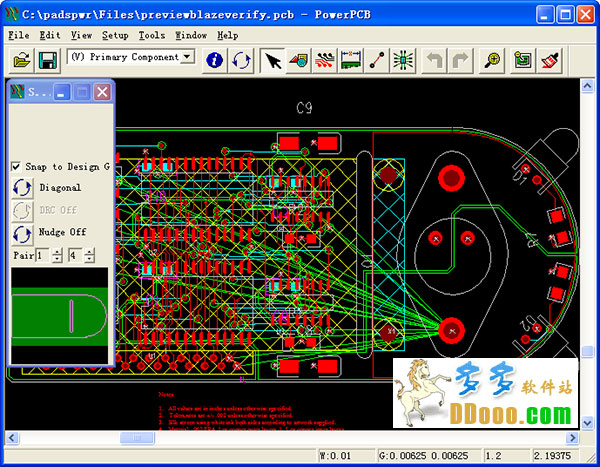Open the layer dropdown showing Primary Component
Viewport: 600px width, 467px height.
click(x=187, y=57)
